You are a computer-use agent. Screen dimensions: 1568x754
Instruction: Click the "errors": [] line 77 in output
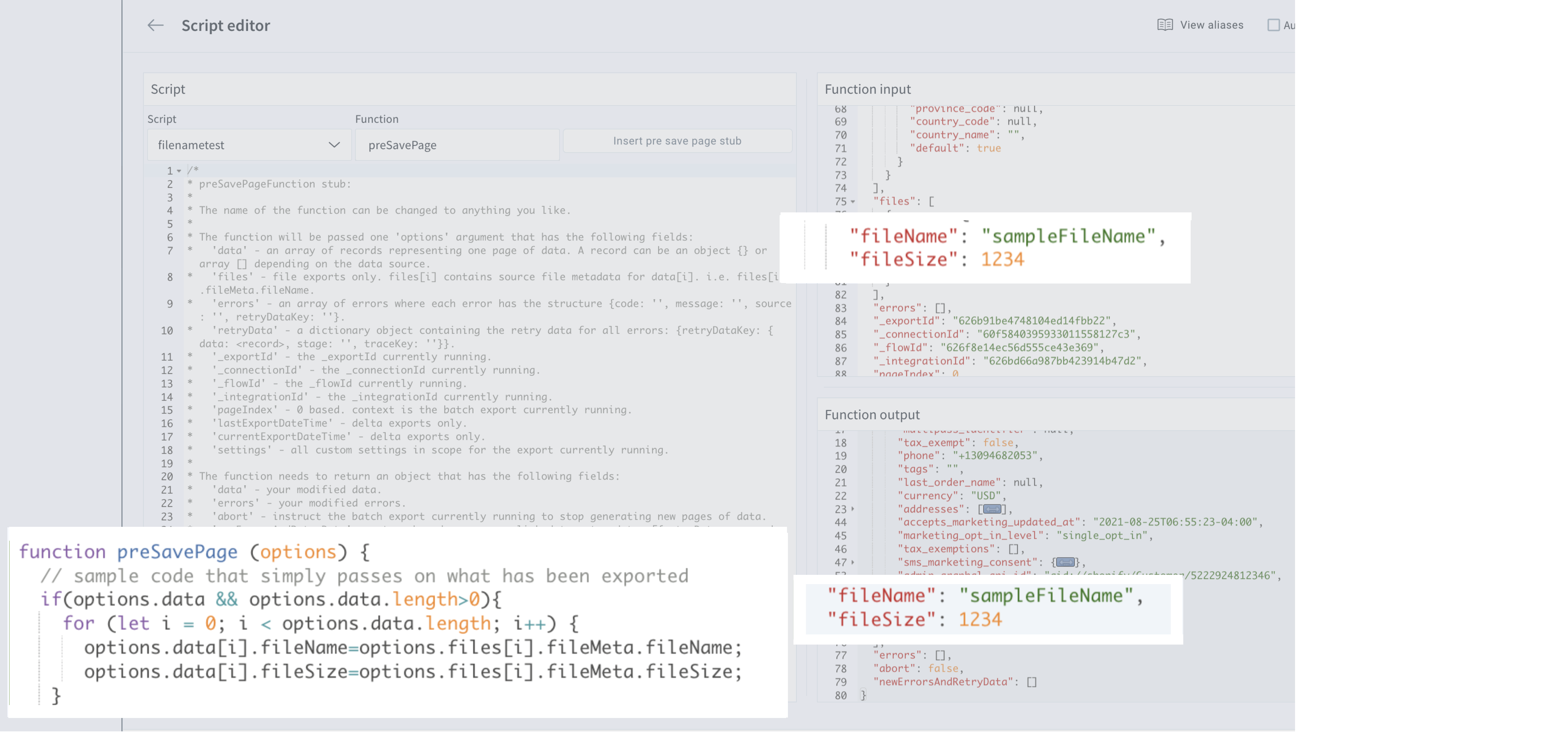click(912, 655)
